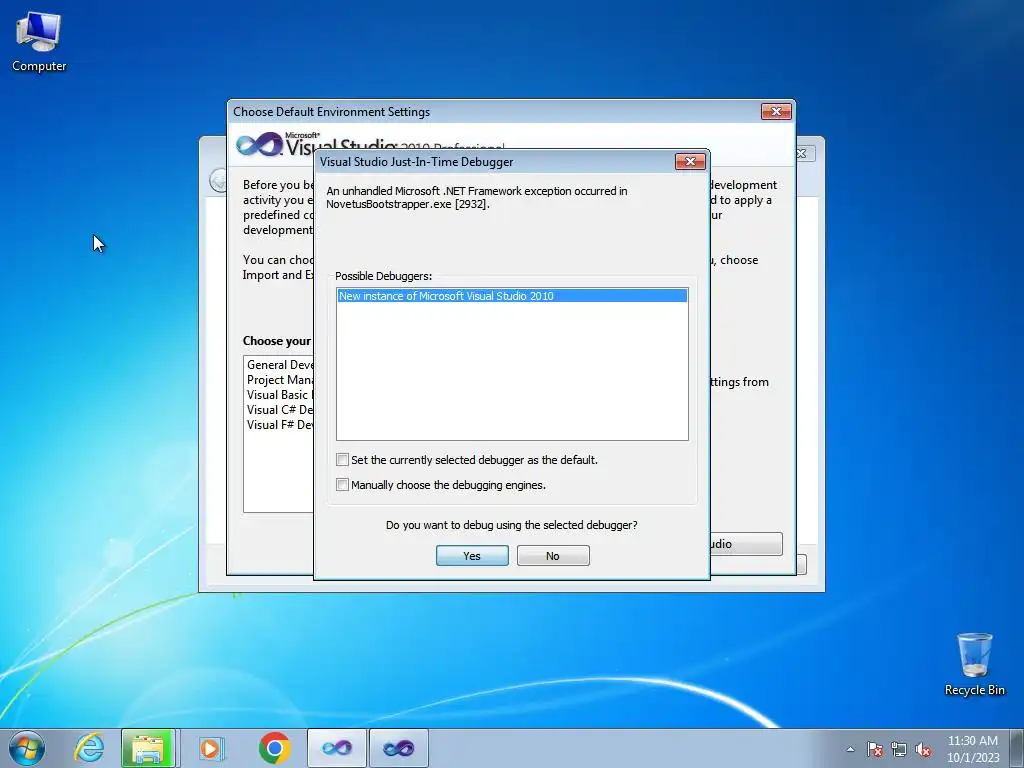1024x768 pixels.
Task: Click back arrow of rear wizard window
Action: coord(217,180)
